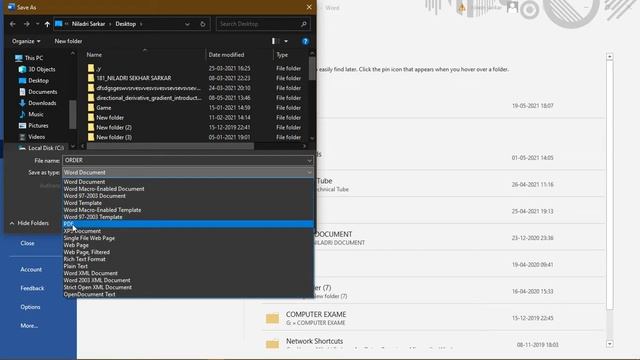This screenshot has height=360, width=640.
Task: Expand the view options dropdown arrow
Action: [x=286, y=41]
